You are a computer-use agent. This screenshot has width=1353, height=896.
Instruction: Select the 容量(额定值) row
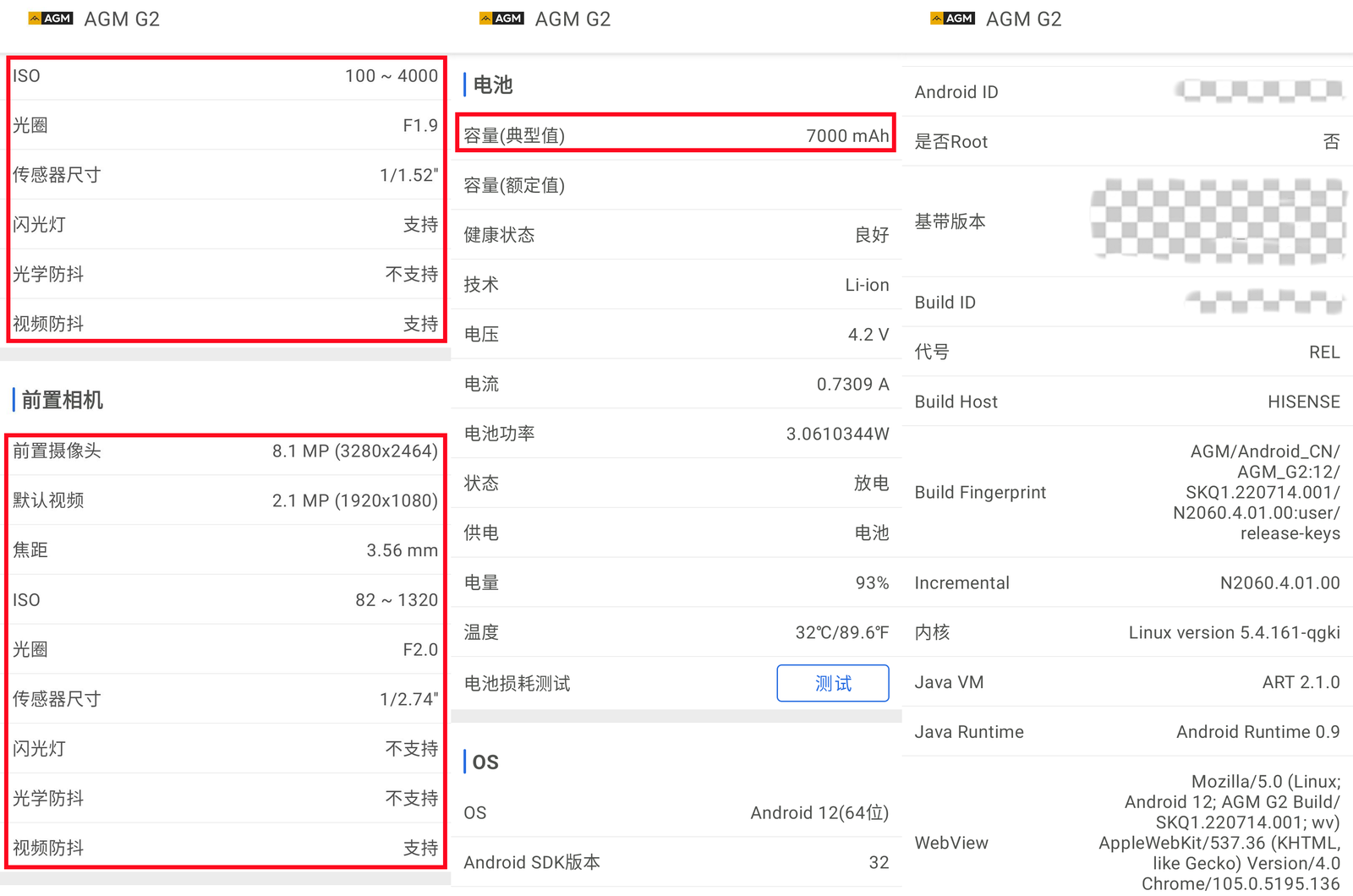click(x=676, y=185)
